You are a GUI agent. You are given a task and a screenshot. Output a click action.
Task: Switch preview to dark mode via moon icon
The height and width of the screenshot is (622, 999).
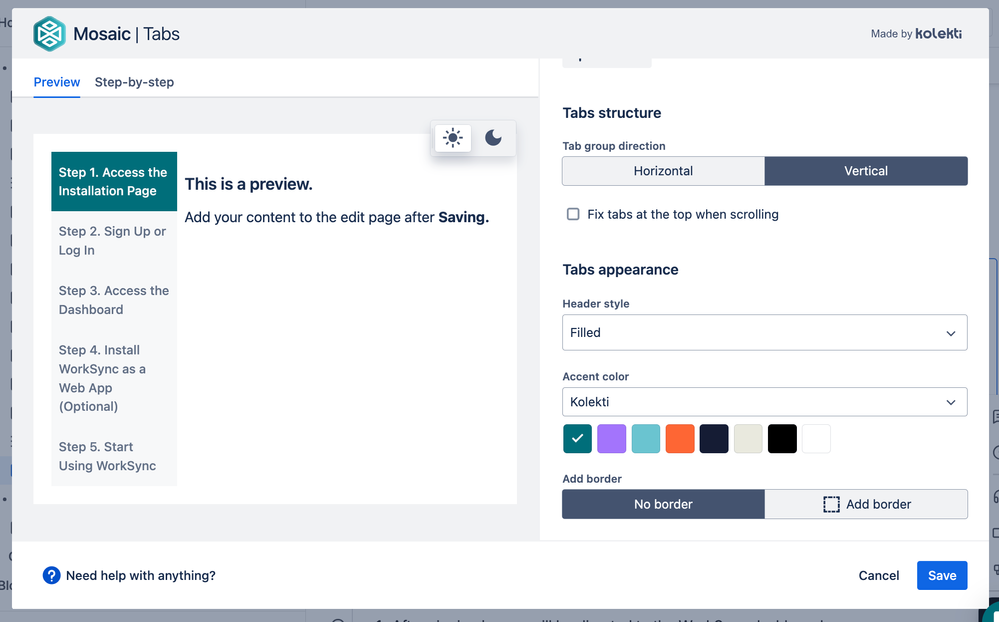[x=492, y=137]
